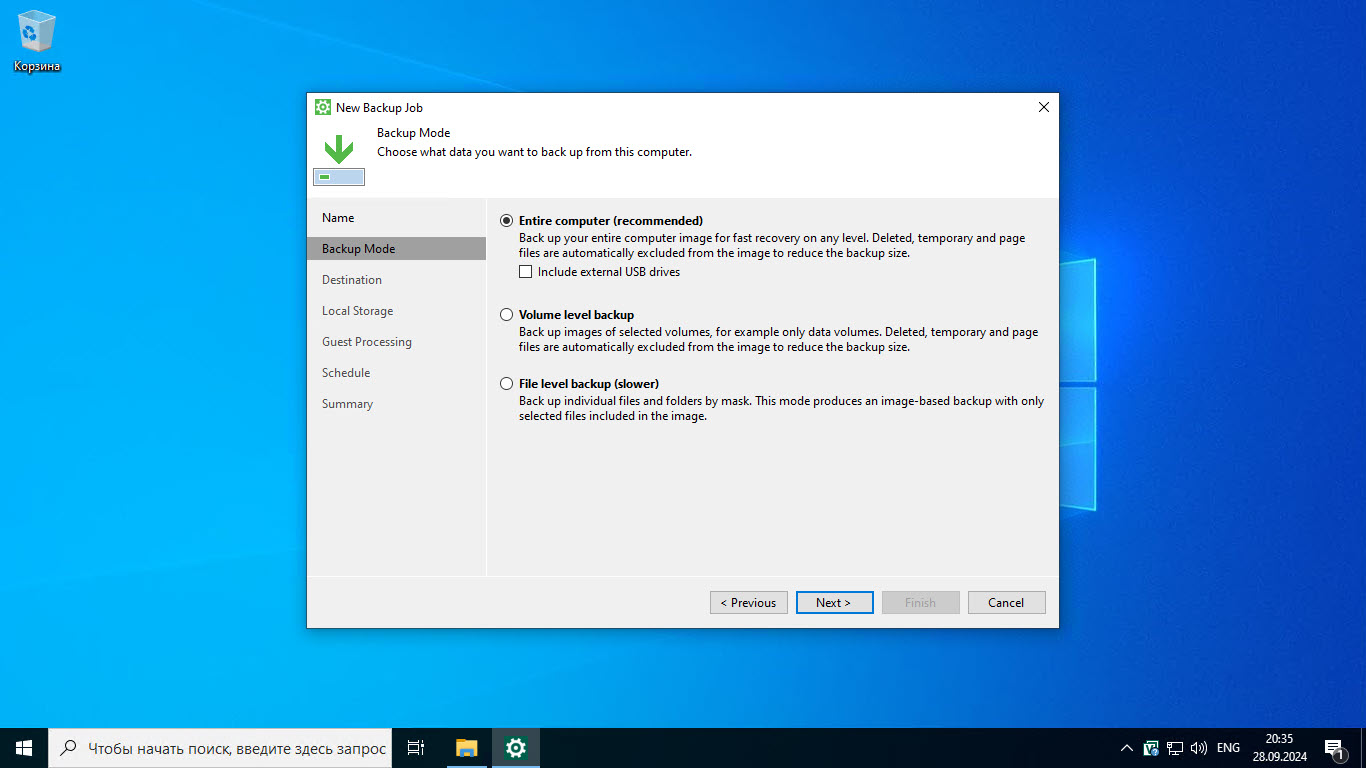The image size is (1366, 768).
Task: Close the New Backup Job window
Action: pos(1044,107)
